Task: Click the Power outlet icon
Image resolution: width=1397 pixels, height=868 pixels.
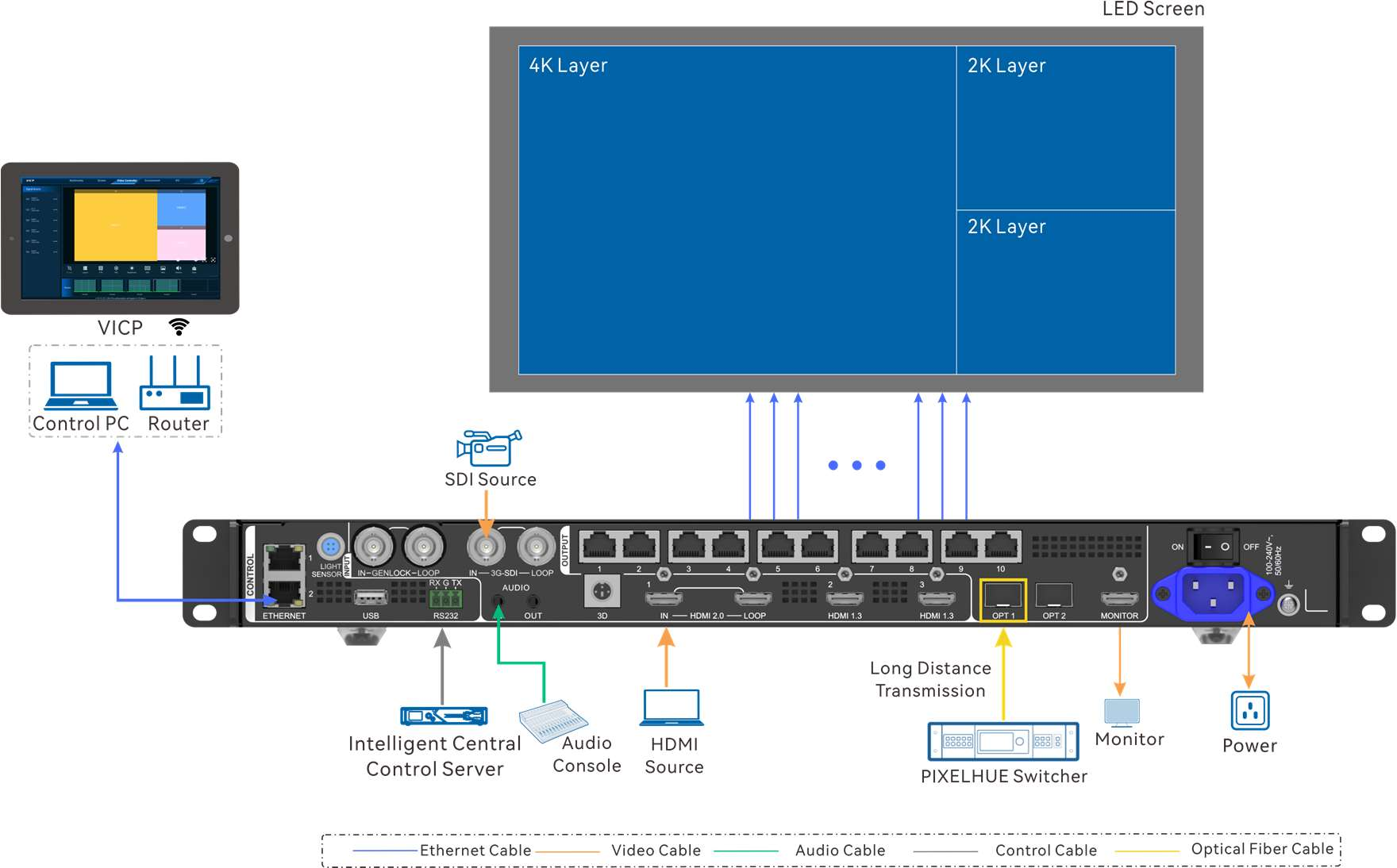Action: 1250,710
